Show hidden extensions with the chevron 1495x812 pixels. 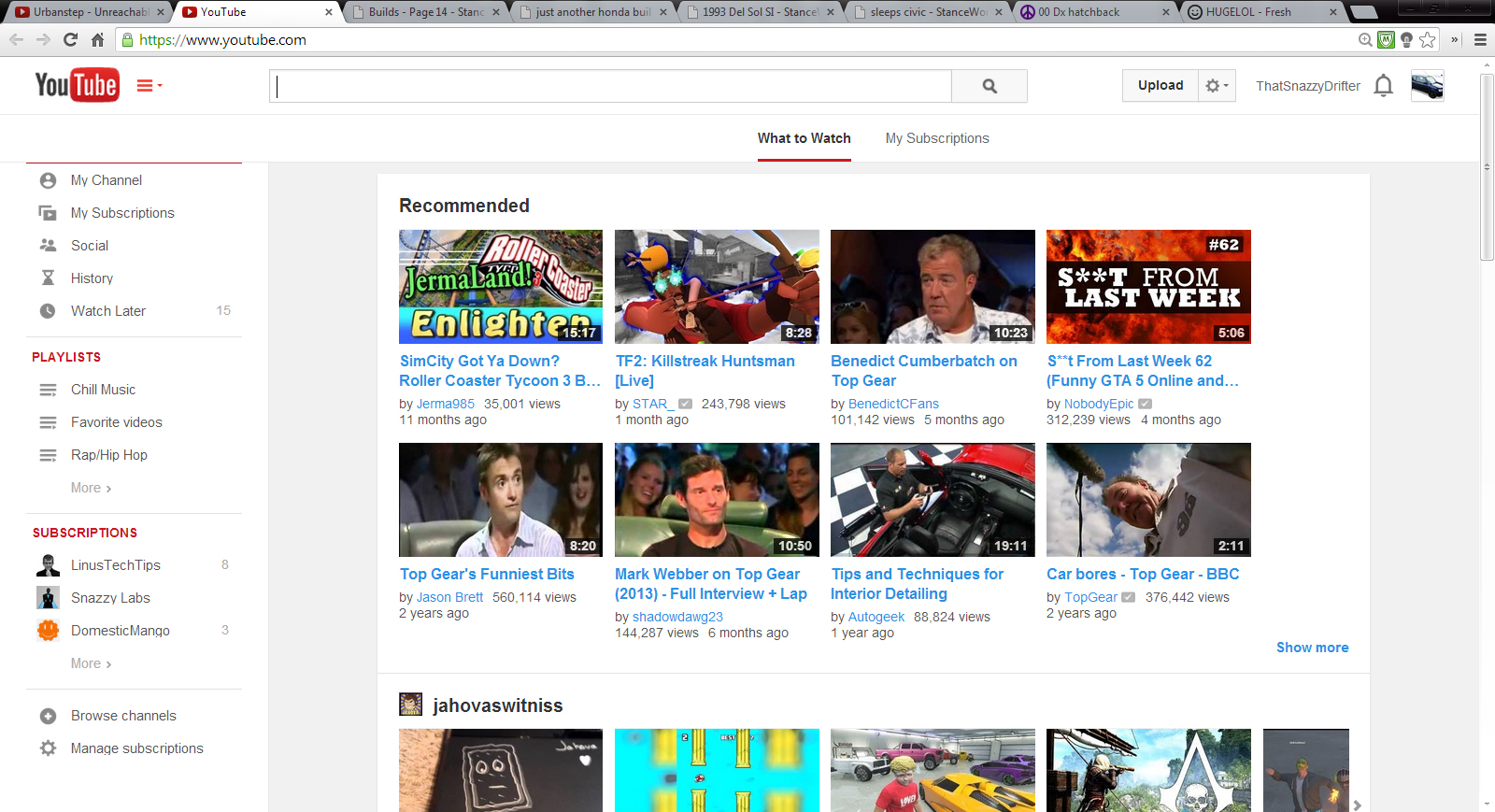(1454, 40)
